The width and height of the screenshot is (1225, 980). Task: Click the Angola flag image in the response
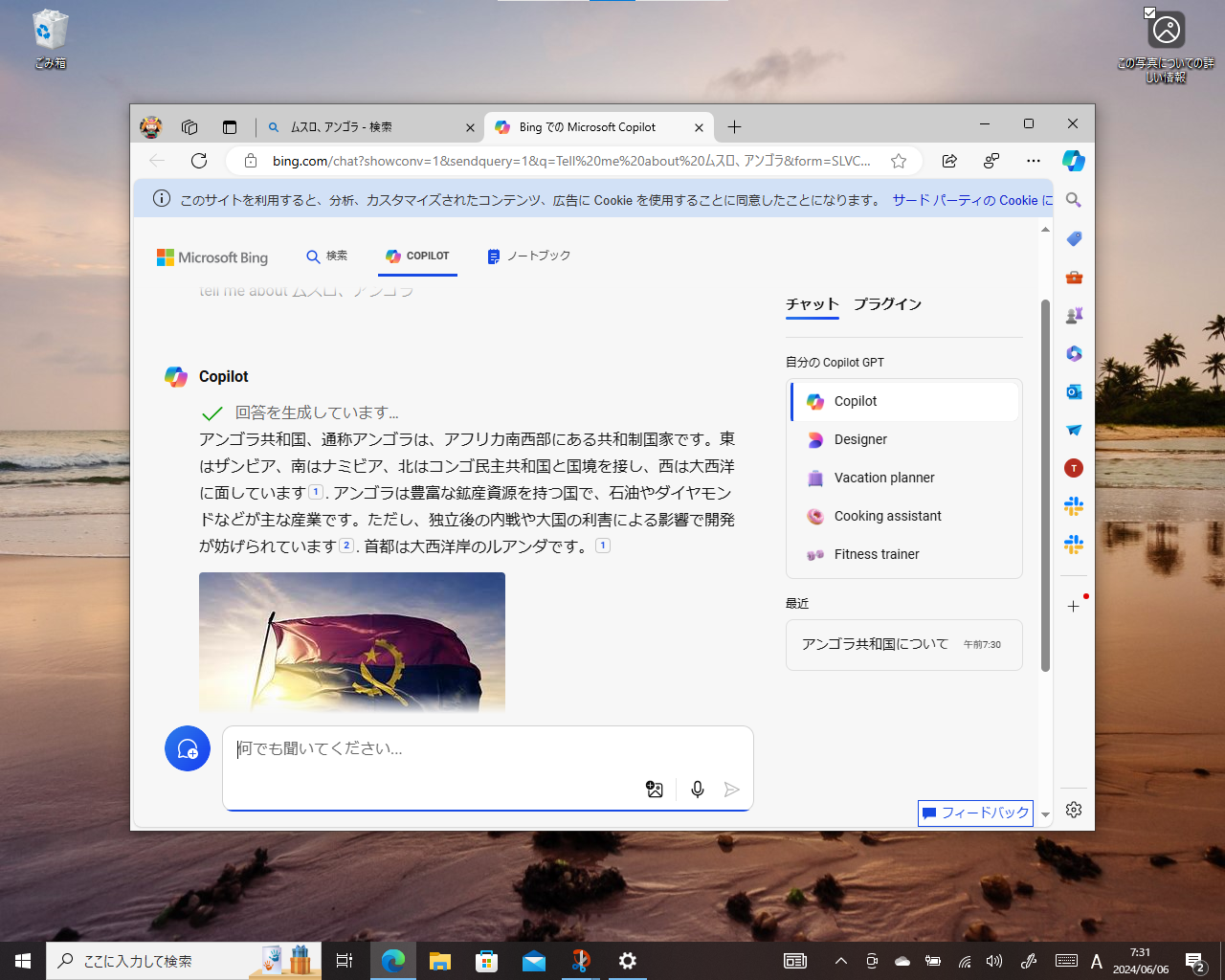pos(351,641)
